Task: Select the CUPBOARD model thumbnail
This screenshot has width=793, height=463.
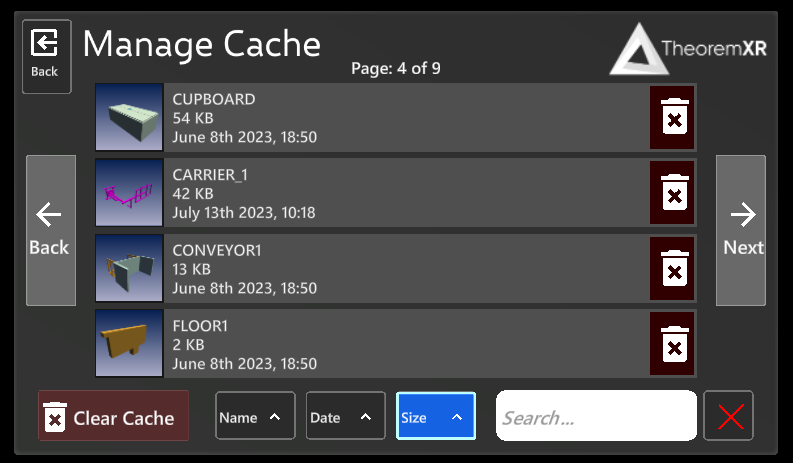Action: [129, 117]
